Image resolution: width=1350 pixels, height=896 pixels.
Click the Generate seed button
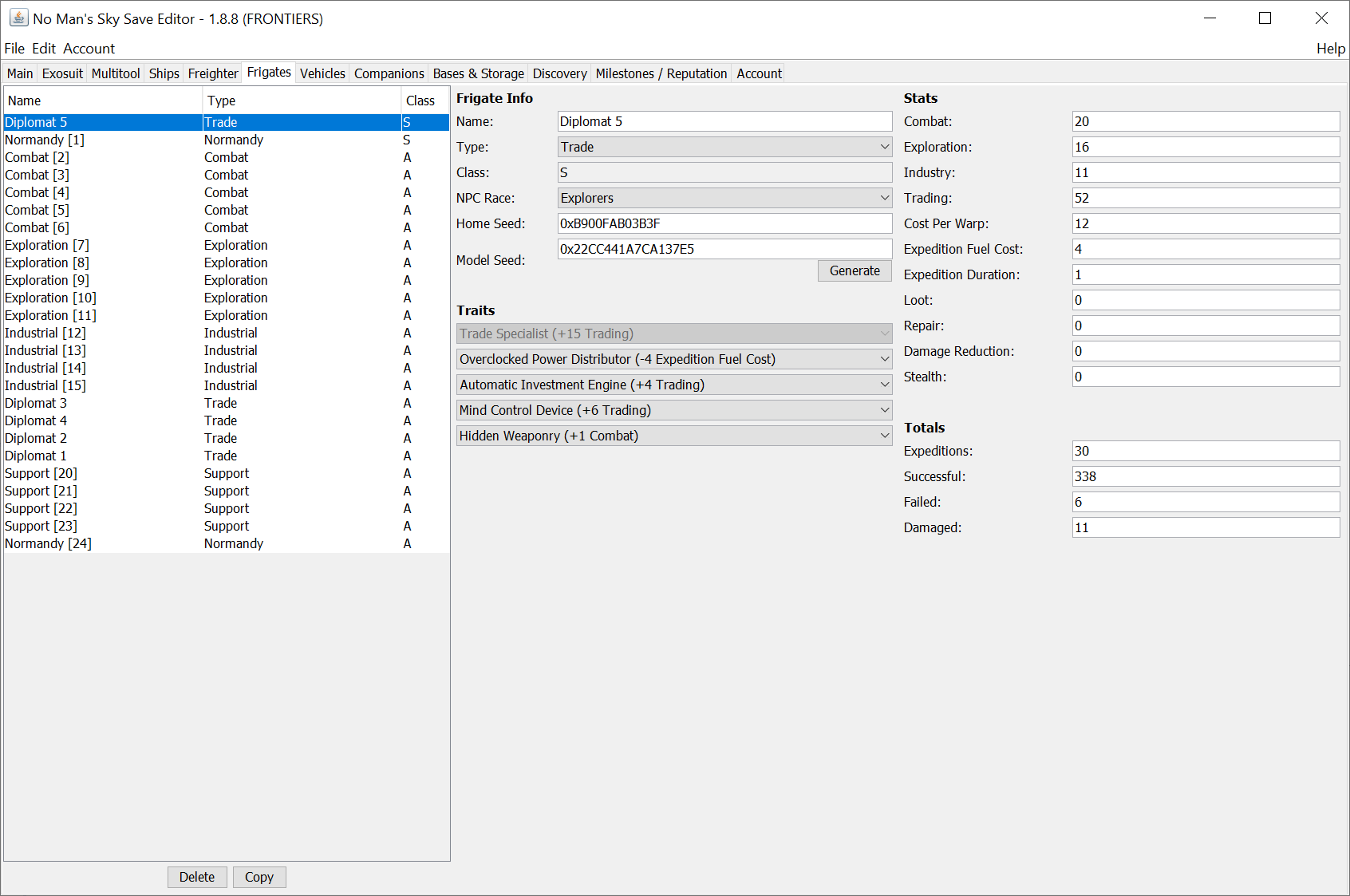coord(855,270)
